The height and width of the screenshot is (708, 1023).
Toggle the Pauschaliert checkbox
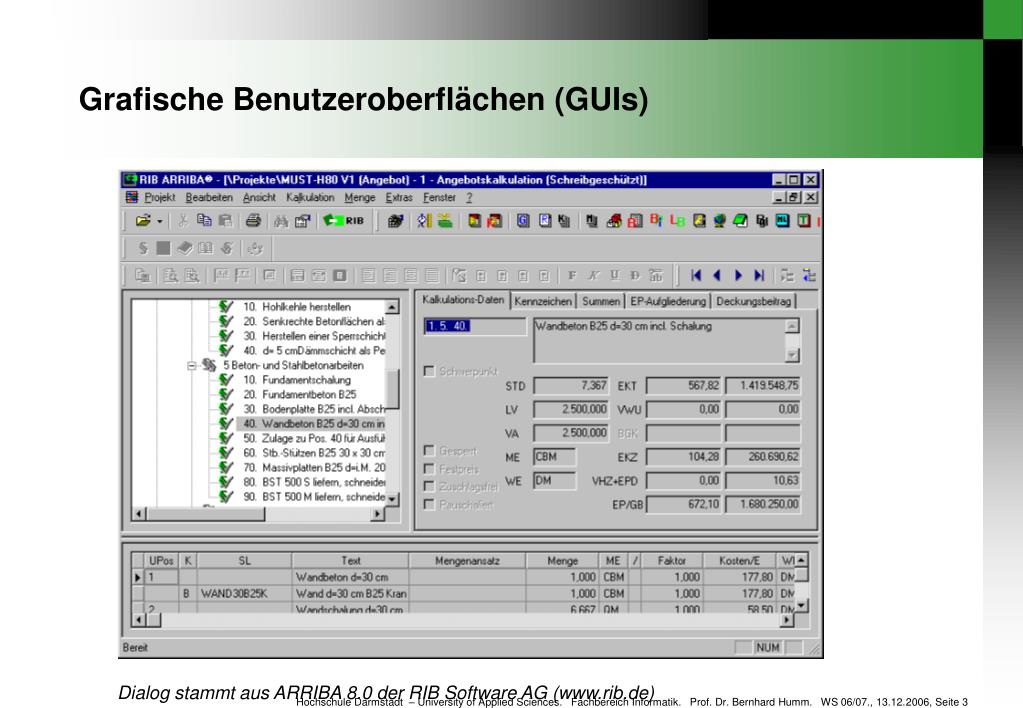(429, 504)
